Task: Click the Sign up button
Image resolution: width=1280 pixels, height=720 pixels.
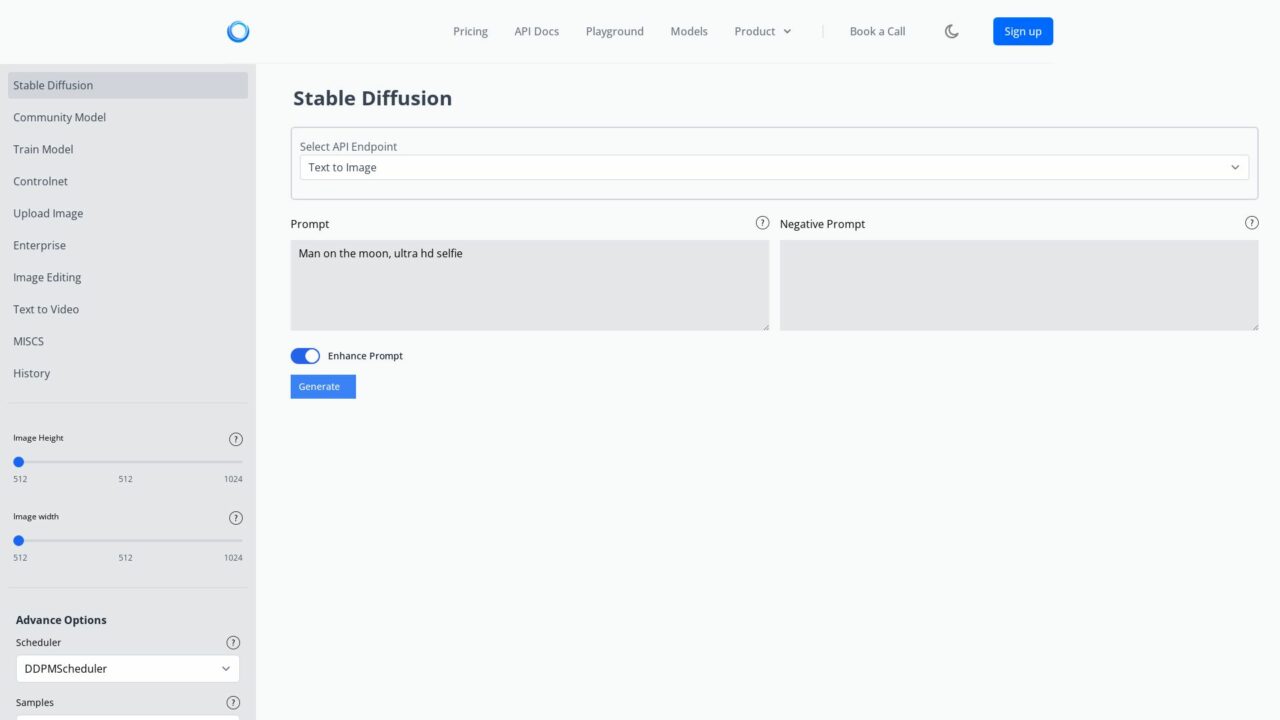Action: 1022,31
